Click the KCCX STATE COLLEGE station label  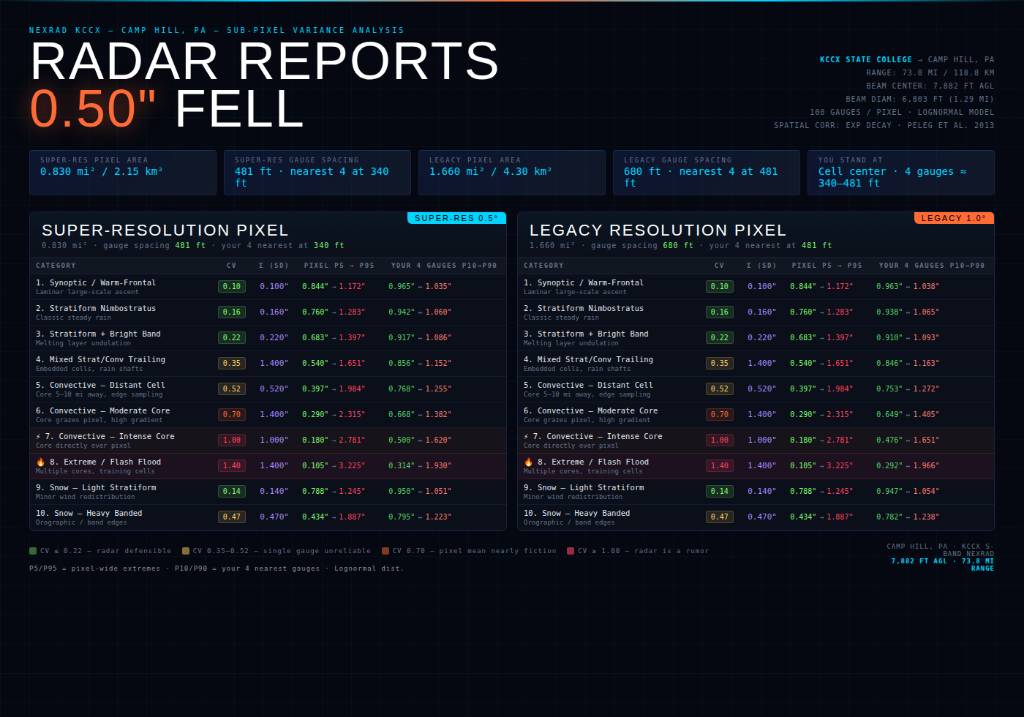coord(866,60)
